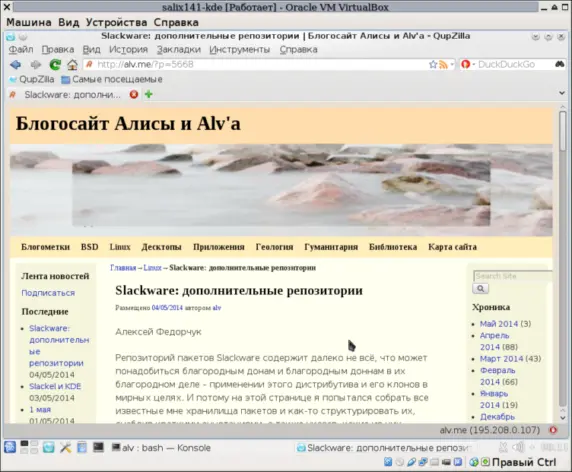Open Февраль 2014 archive link

point(498,376)
